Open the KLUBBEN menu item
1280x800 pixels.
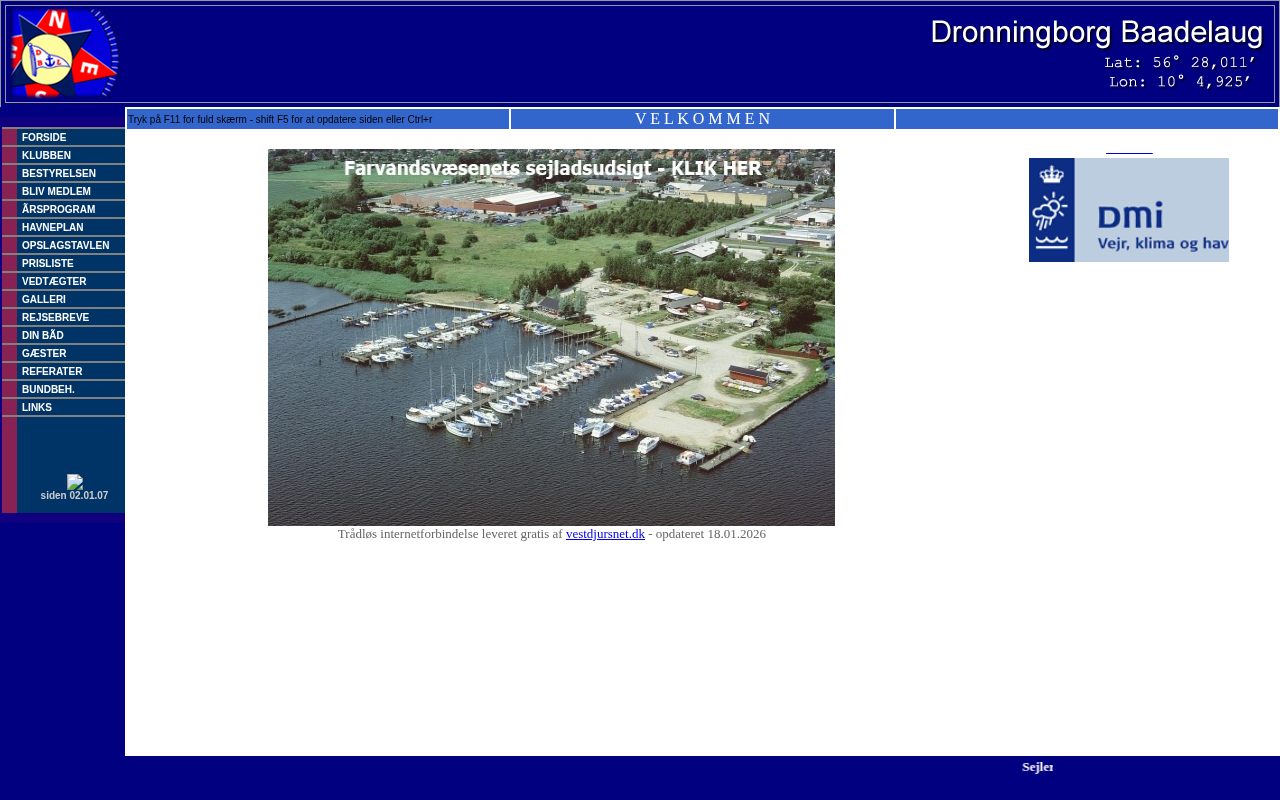[46, 156]
